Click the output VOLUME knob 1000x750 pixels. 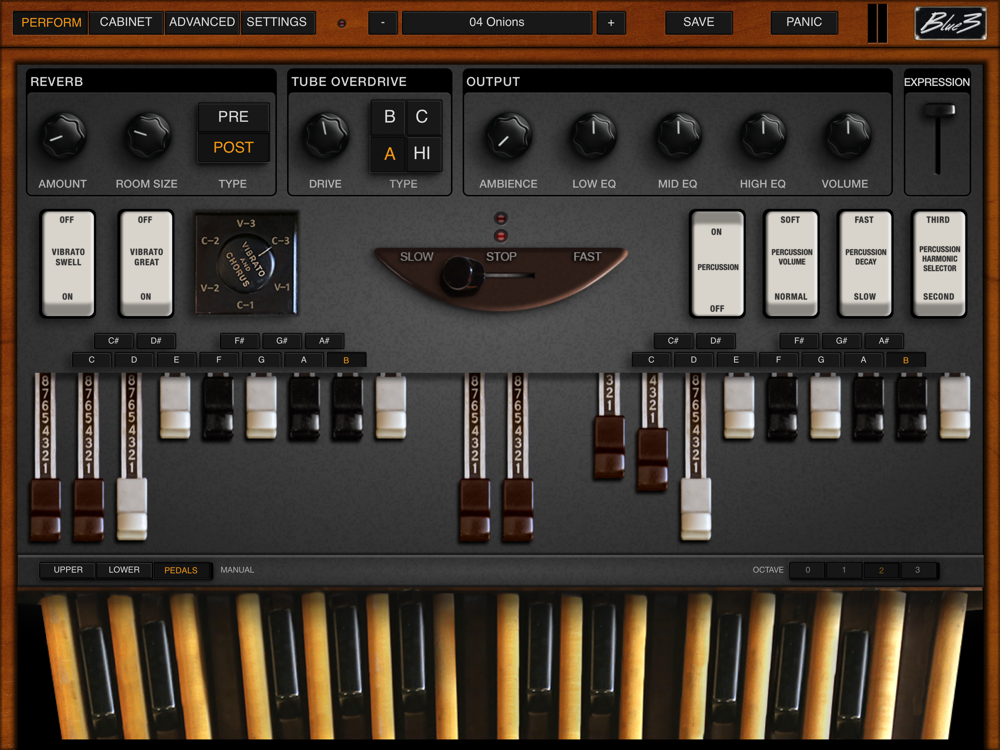click(x=848, y=136)
